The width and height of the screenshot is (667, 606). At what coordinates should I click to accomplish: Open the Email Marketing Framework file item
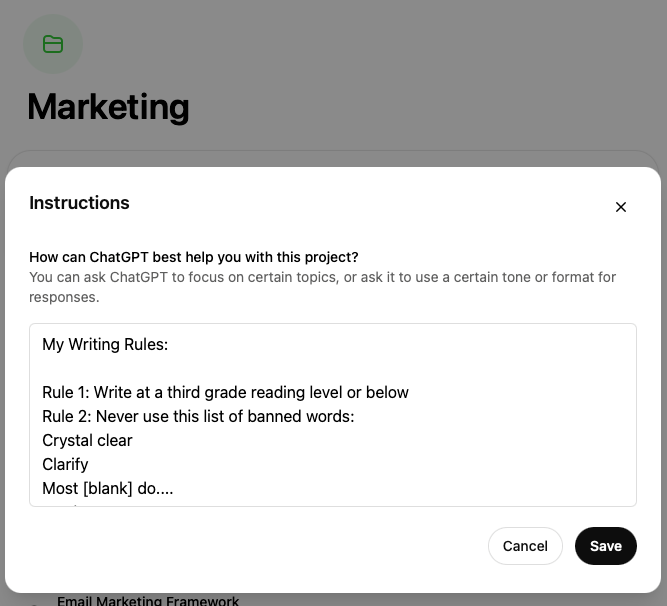(x=148, y=600)
